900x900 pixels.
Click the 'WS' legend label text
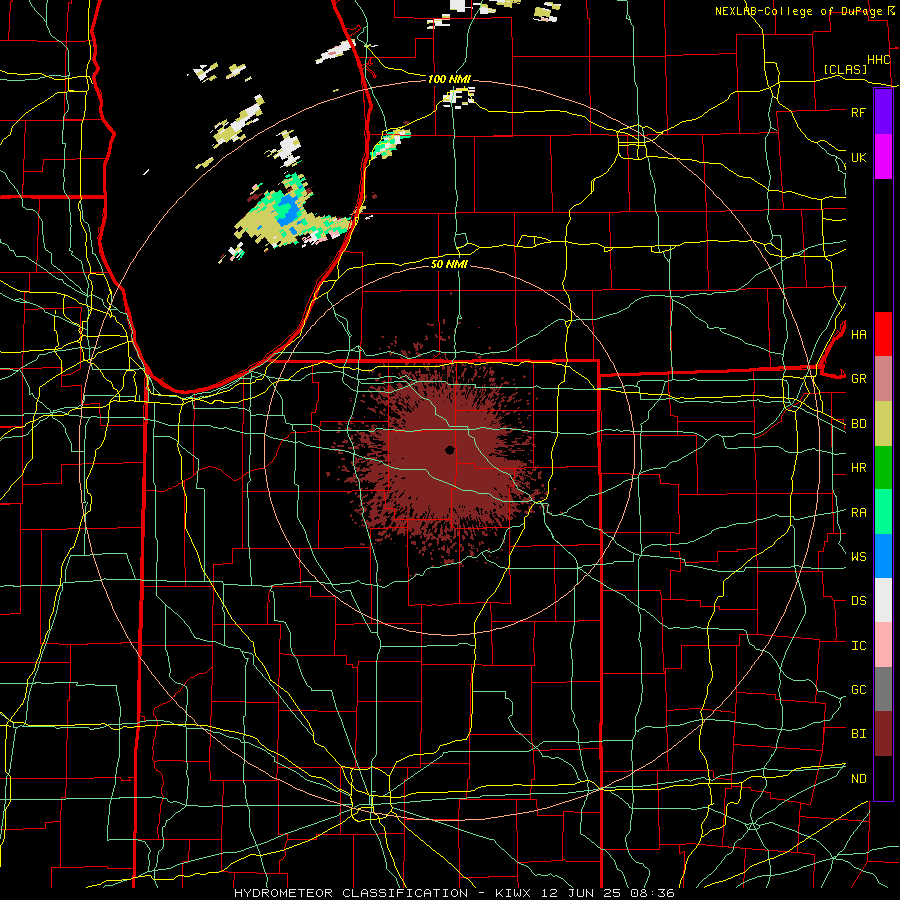pos(858,557)
